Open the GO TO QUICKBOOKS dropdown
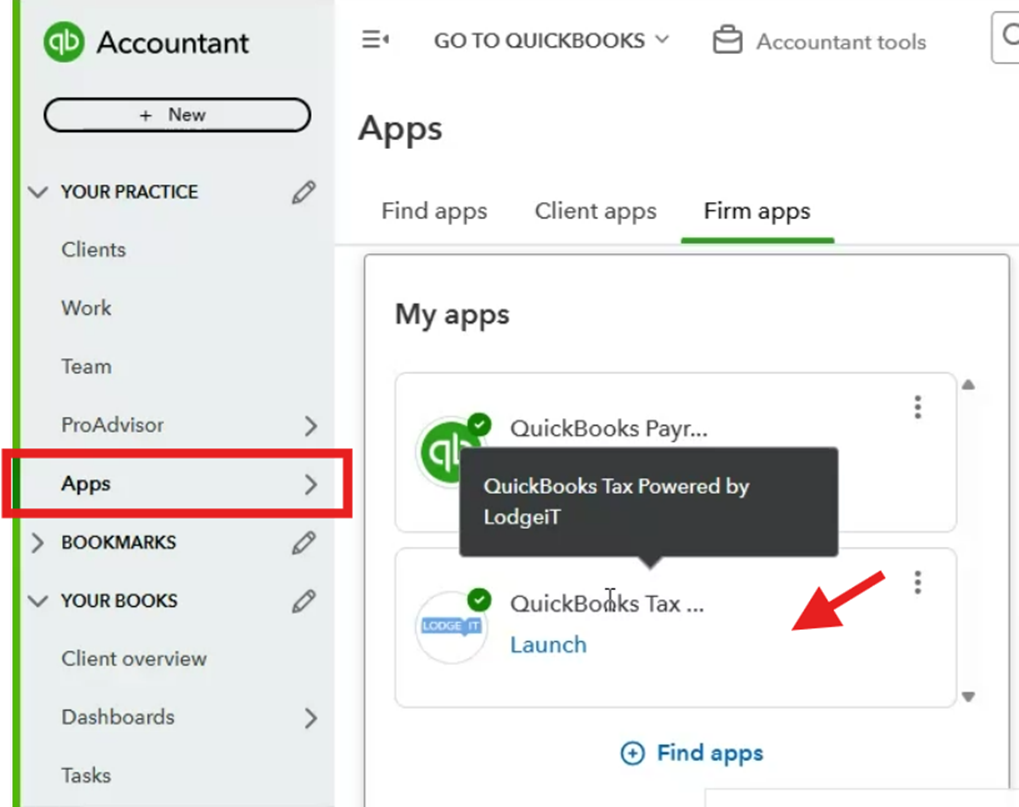 pyautogui.click(x=551, y=40)
